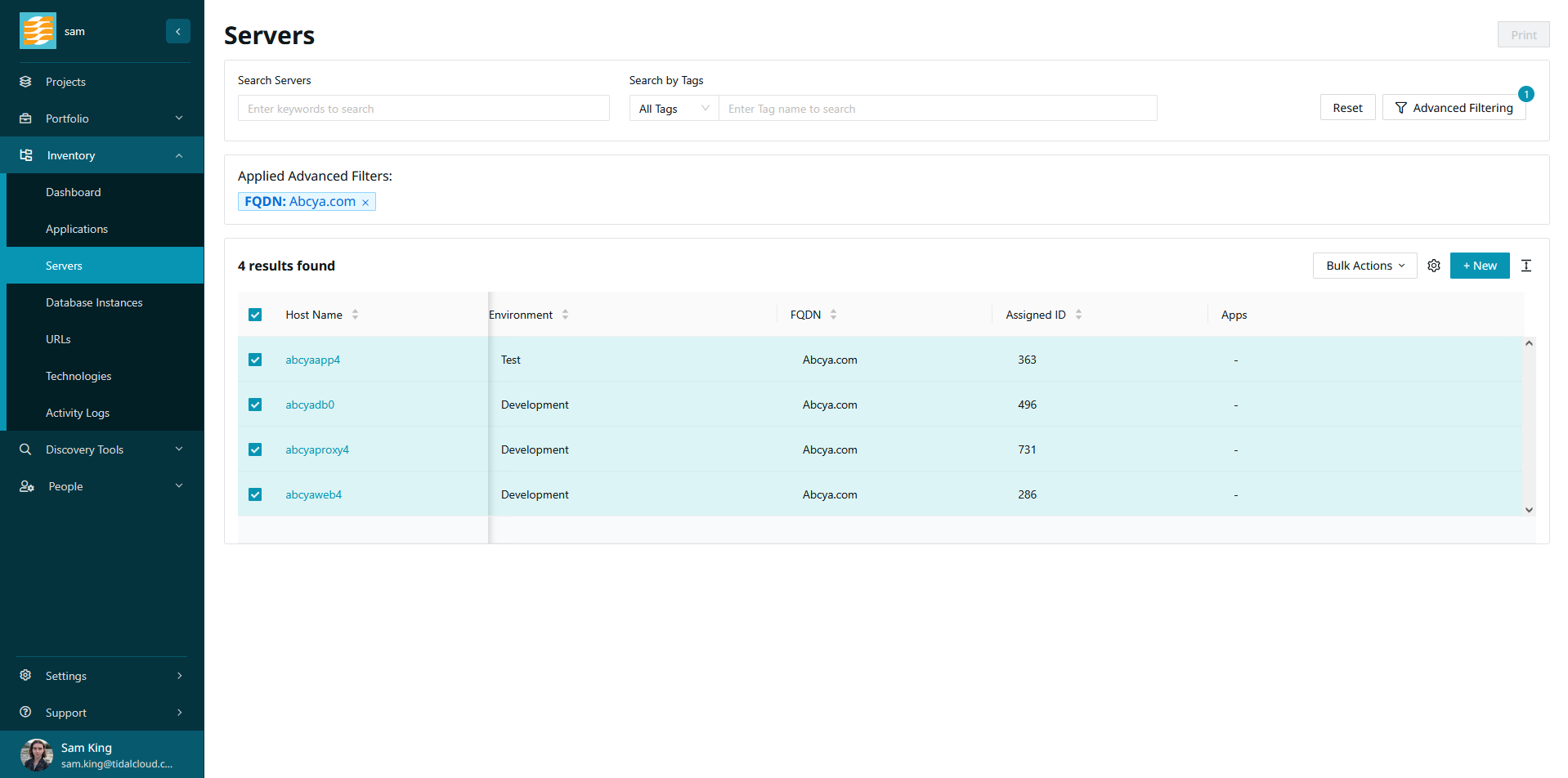Uncheck the select-all header checkbox
The height and width of the screenshot is (778, 1568).
[x=255, y=315]
